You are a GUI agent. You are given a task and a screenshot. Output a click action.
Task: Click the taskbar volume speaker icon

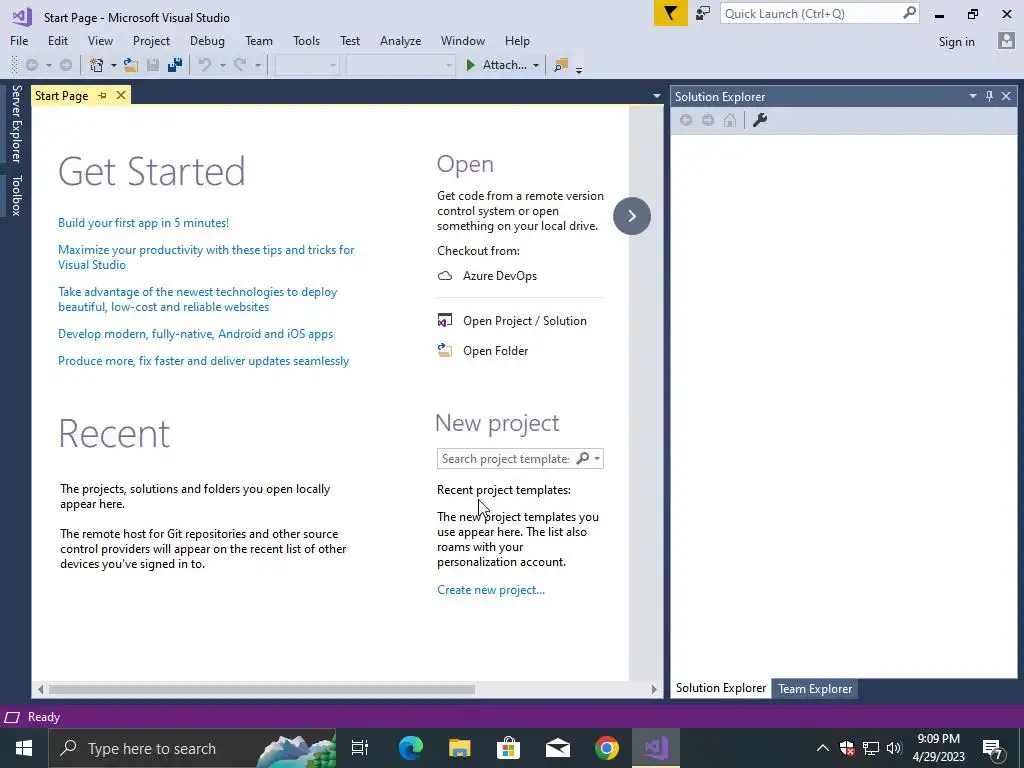pos(894,748)
